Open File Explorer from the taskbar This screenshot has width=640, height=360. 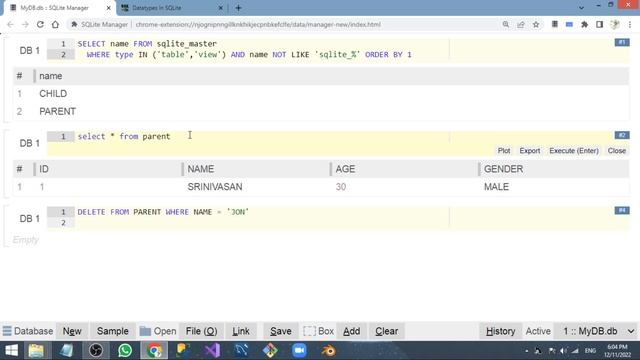pyautogui.click(x=36, y=351)
